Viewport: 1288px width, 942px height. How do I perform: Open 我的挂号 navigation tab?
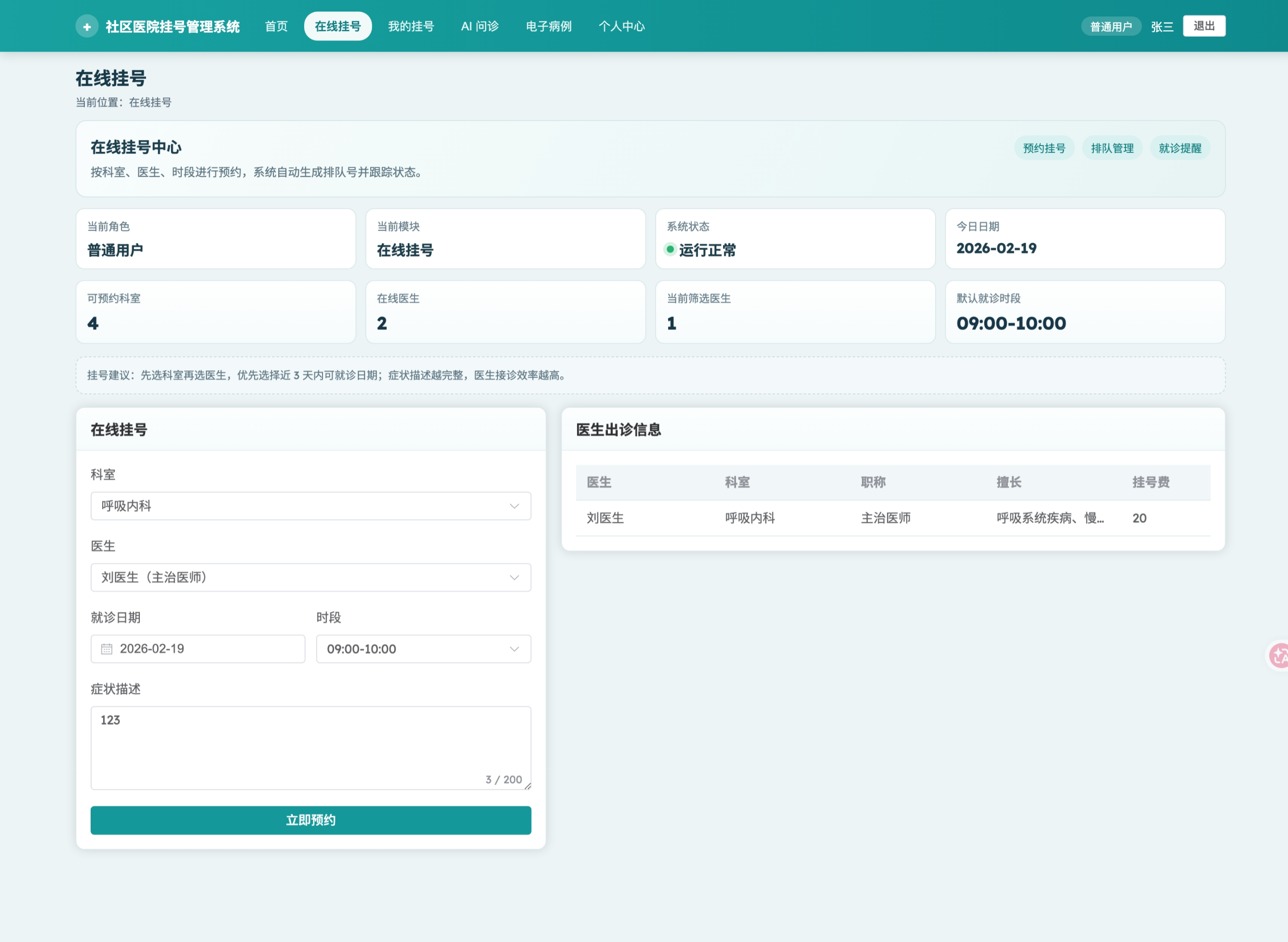tap(411, 26)
